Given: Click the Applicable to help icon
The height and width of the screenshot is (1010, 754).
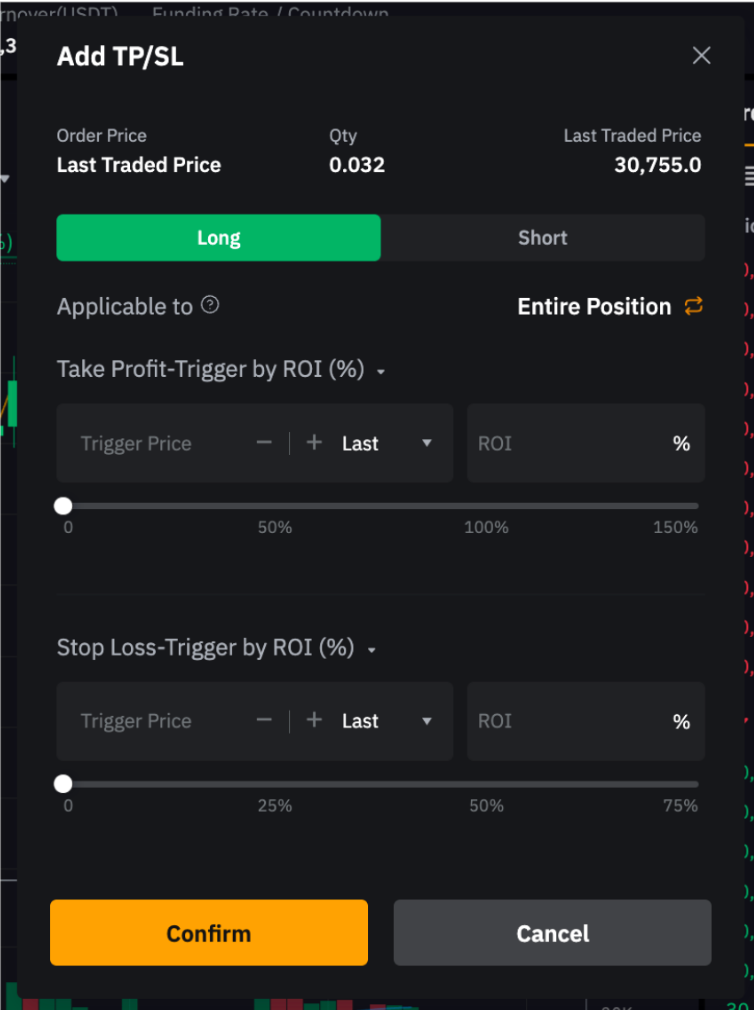Looking at the screenshot, I should 210,305.
